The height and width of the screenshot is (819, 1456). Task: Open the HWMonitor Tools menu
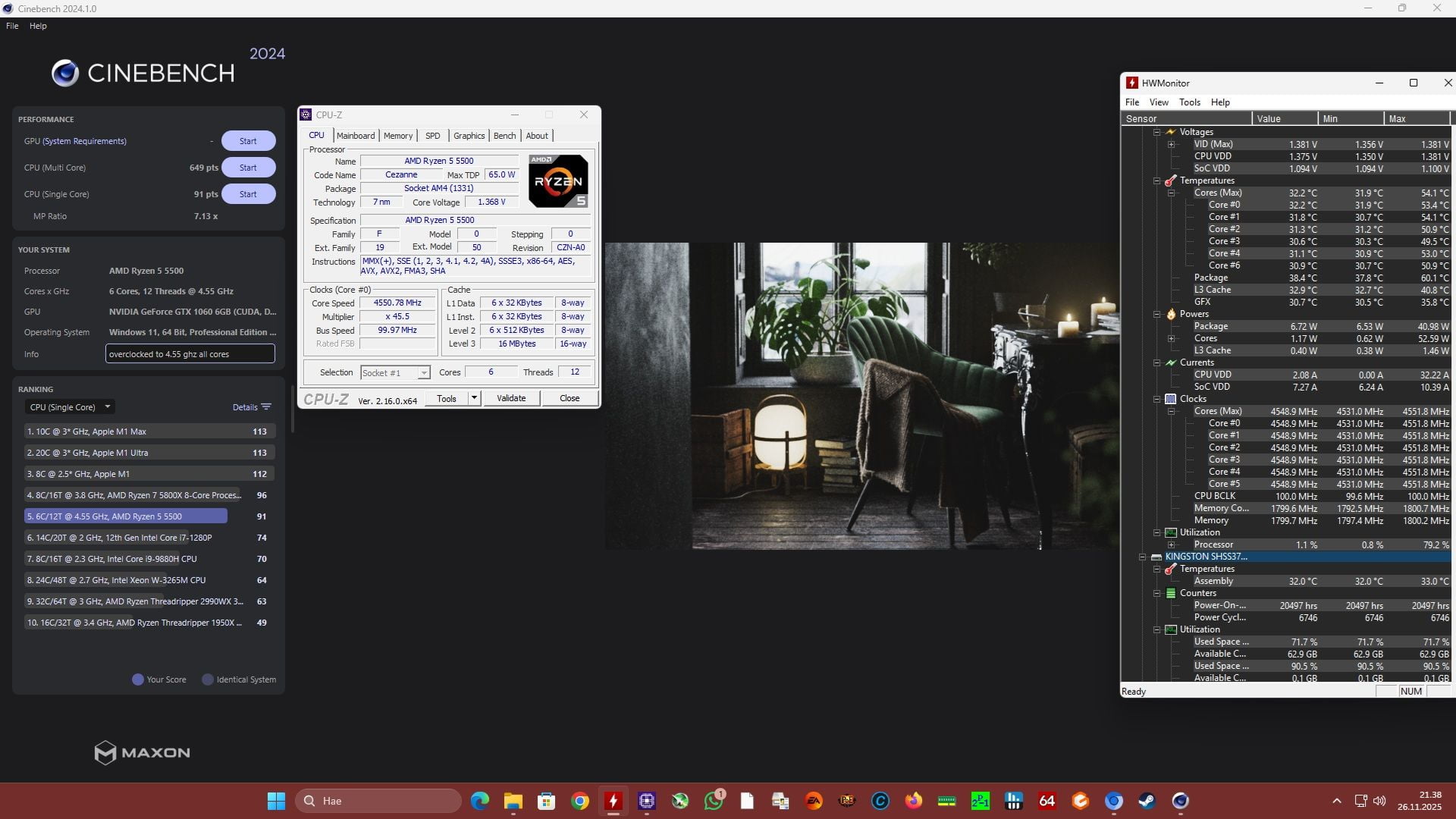[1190, 102]
